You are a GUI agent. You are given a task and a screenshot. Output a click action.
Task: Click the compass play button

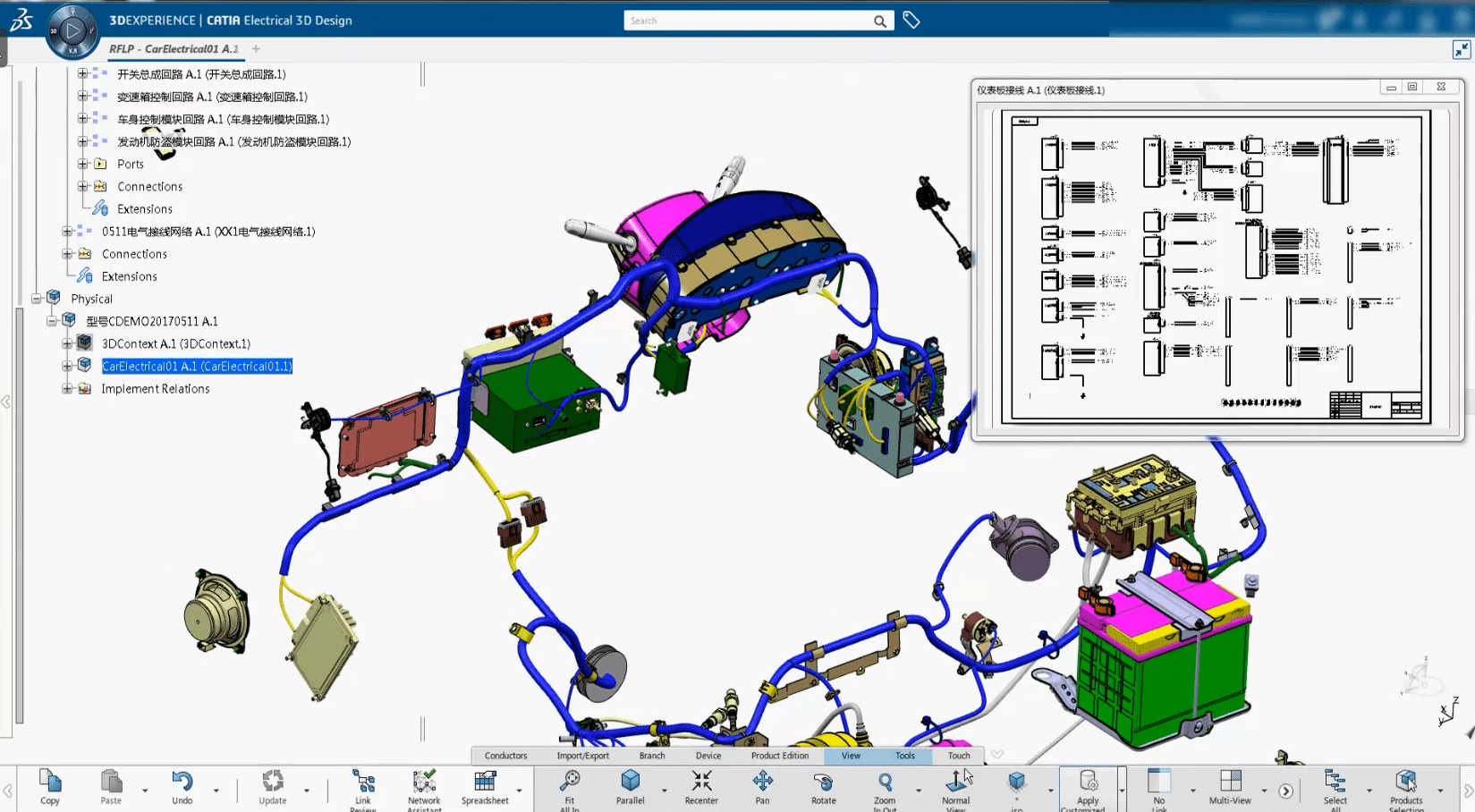[72, 31]
